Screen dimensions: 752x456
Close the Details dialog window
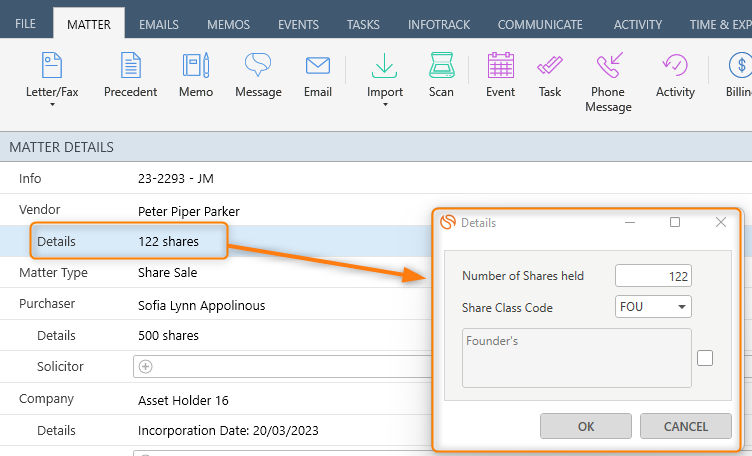[720, 222]
